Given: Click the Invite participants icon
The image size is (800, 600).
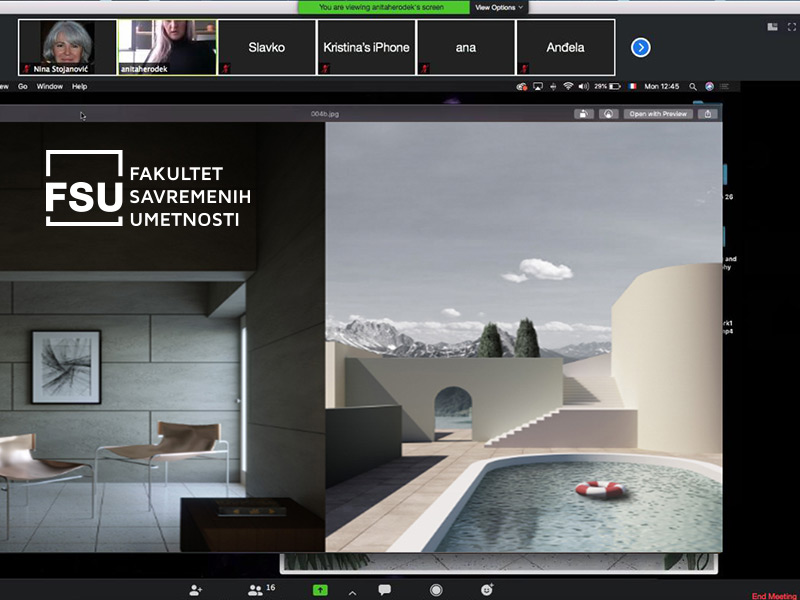Looking at the screenshot, I should [196, 590].
